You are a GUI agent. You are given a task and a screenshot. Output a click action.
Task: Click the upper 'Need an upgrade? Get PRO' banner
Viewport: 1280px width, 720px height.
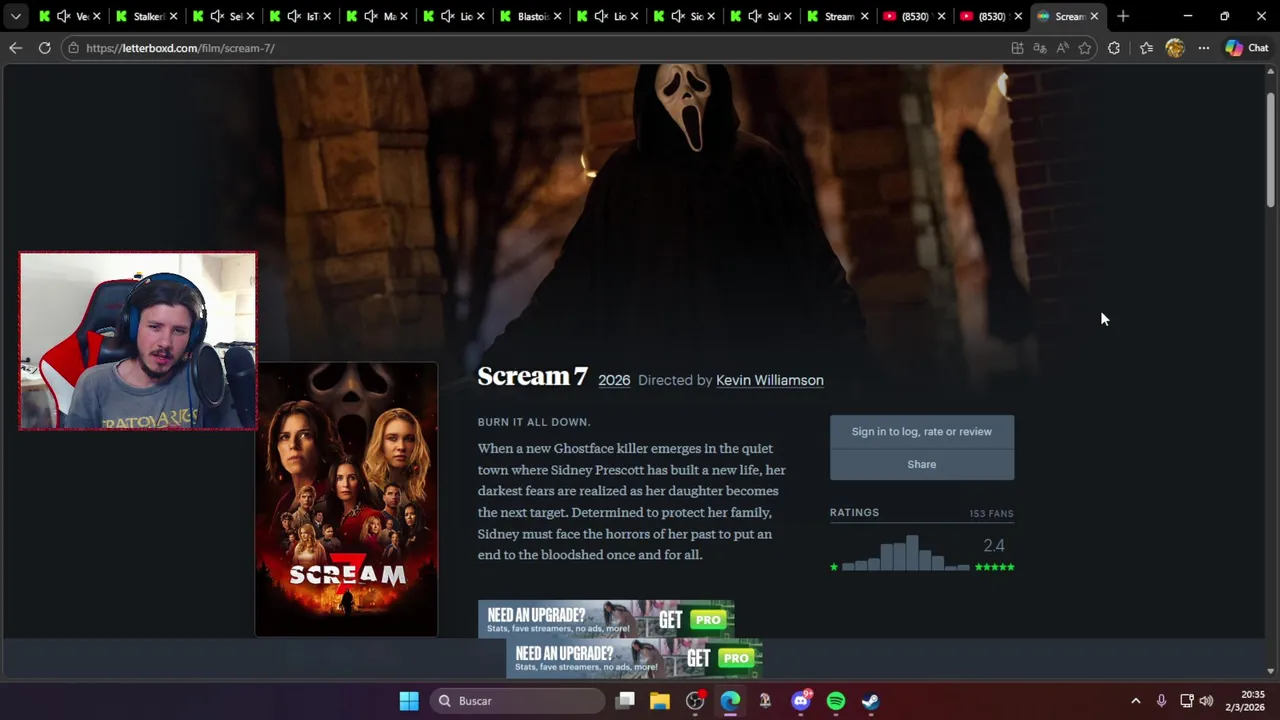606,619
